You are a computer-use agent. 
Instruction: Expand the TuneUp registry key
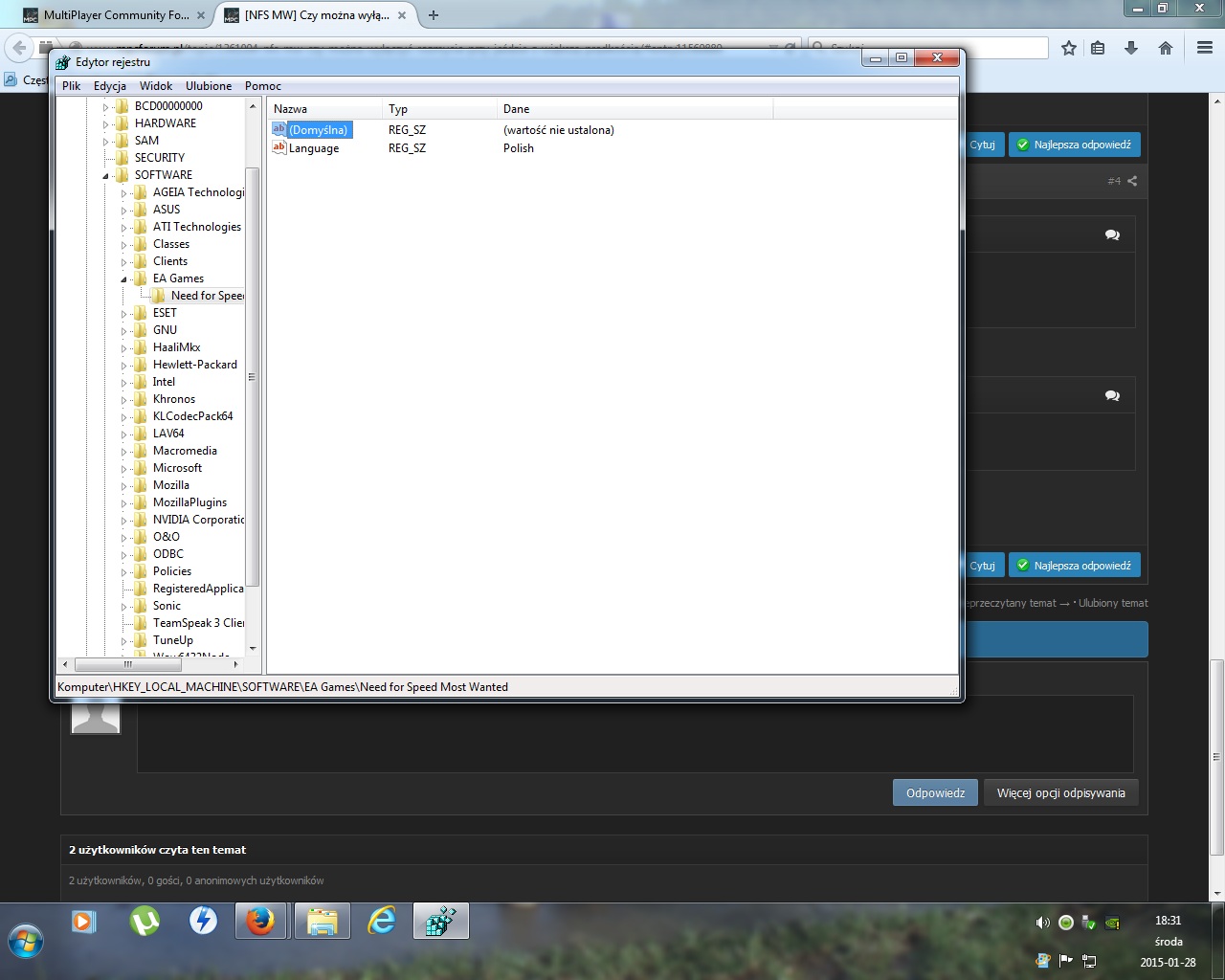click(123, 641)
